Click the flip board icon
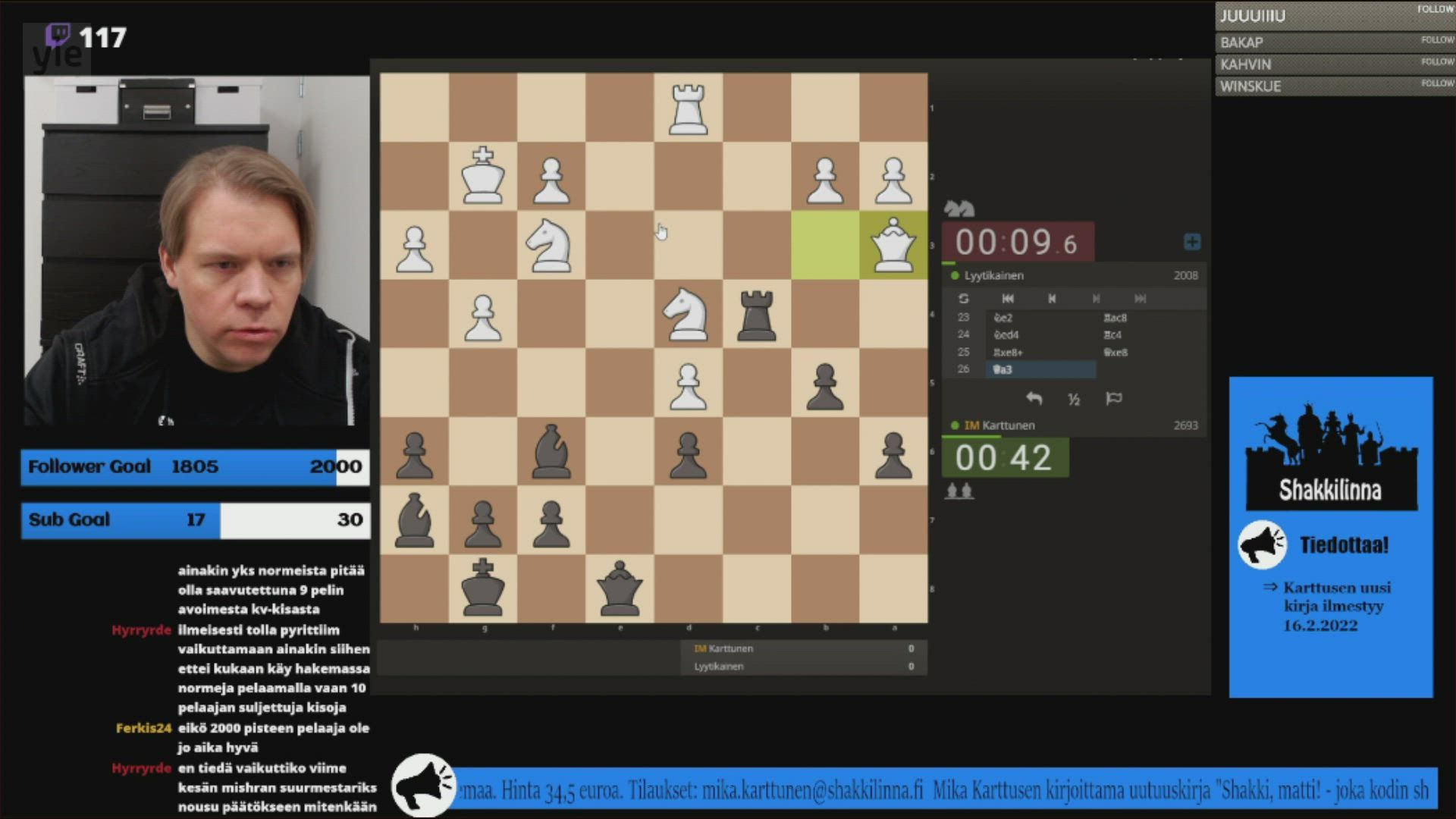The height and width of the screenshot is (819, 1456). [x=963, y=299]
